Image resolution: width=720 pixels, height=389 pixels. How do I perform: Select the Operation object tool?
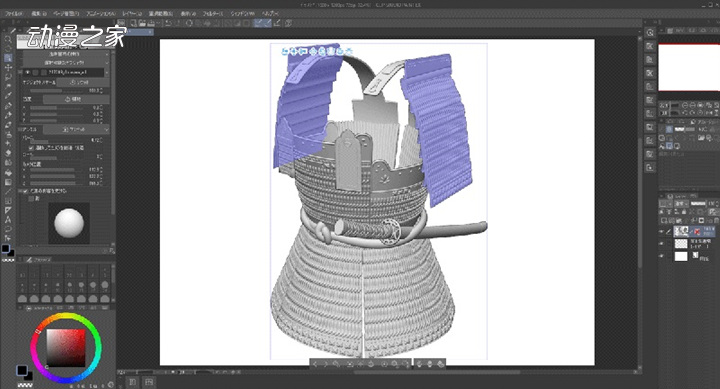(8, 58)
